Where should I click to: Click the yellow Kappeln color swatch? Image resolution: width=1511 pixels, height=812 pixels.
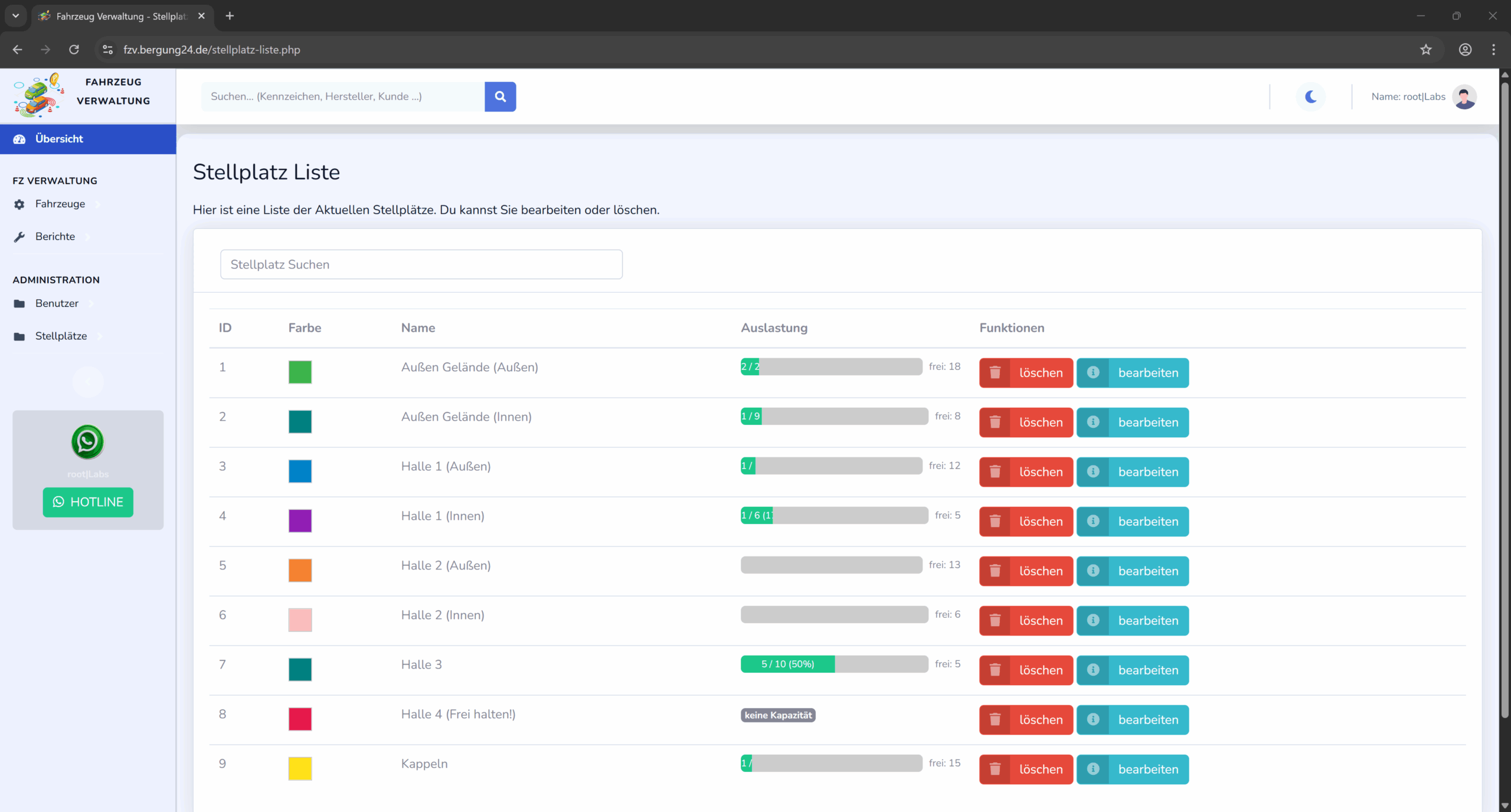[300, 768]
